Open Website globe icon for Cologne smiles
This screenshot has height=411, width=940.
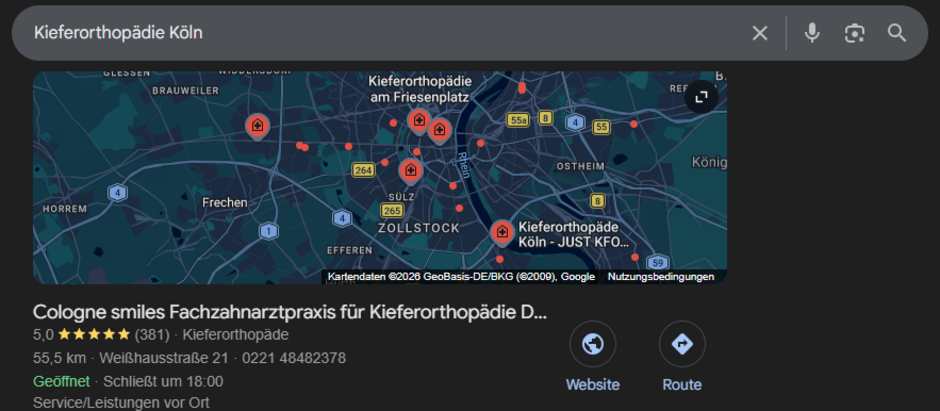(x=593, y=344)
